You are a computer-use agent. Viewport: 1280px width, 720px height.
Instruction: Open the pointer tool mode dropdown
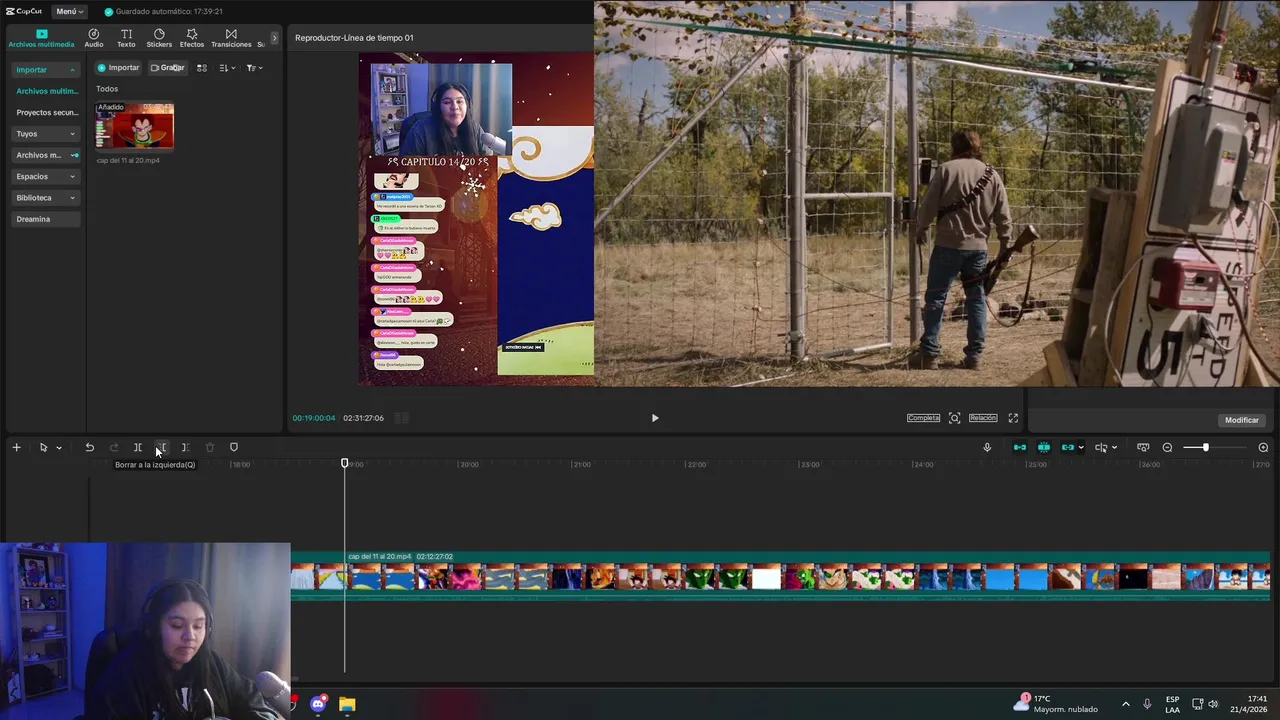(59, 448)
